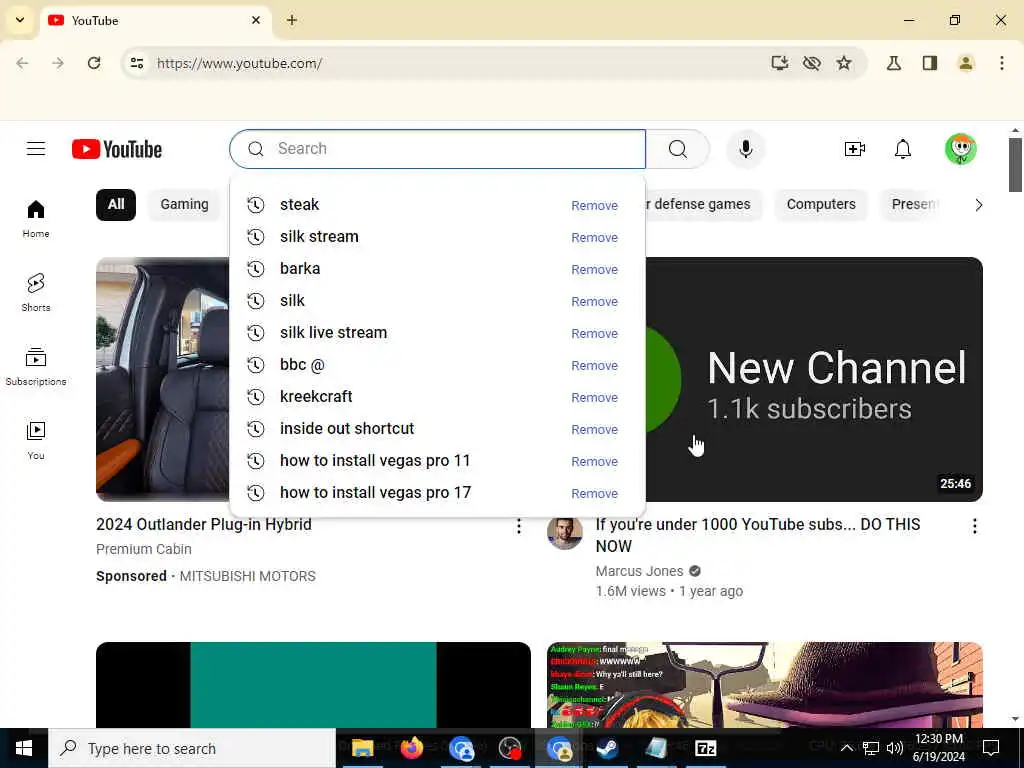Open the account avatar menu
The image size is (1024, 768).
[x=961, y=149]
